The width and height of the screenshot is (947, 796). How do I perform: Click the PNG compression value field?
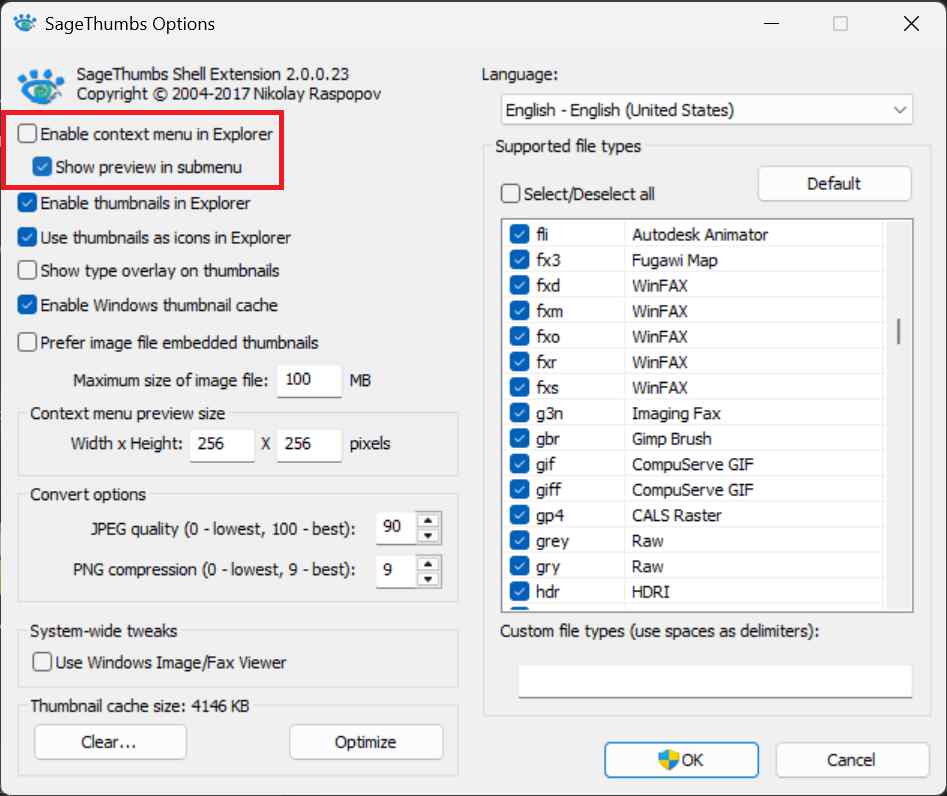[x=396, y=571]
